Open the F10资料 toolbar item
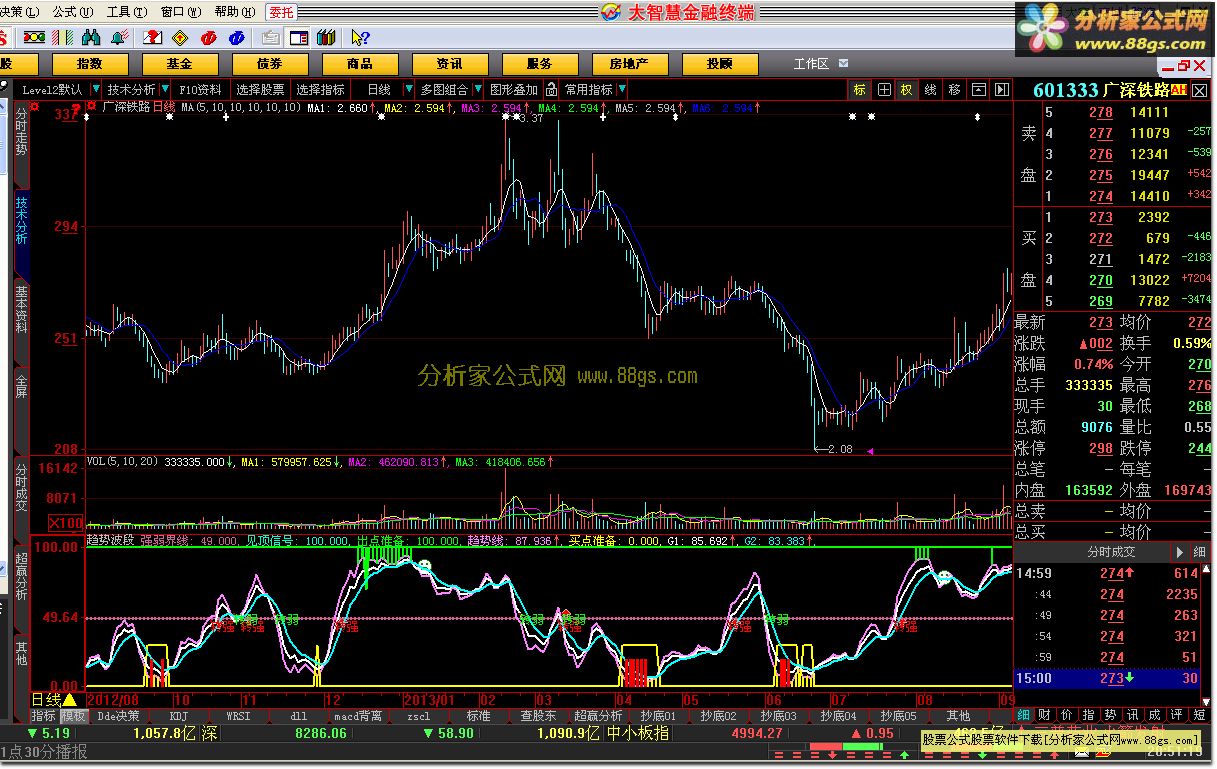Image resolution: width=1217 pixels, height=769 pixels. click(201, 89)
